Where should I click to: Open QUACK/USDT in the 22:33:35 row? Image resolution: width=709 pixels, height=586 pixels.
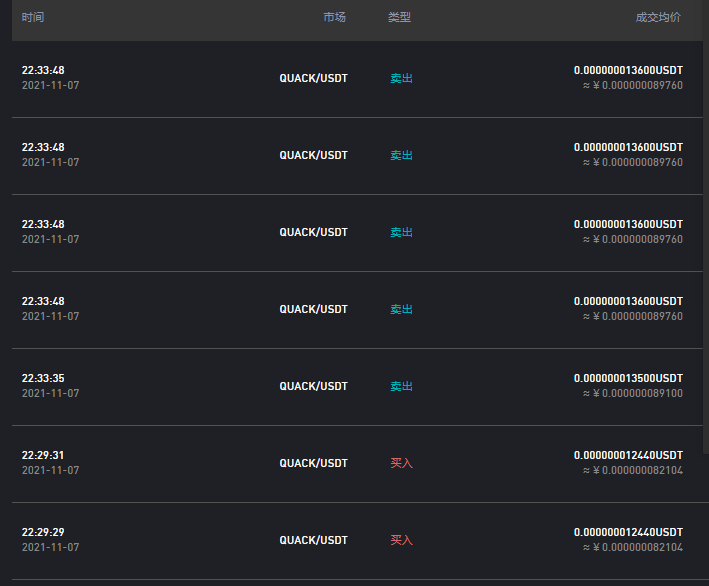point(313,386)
